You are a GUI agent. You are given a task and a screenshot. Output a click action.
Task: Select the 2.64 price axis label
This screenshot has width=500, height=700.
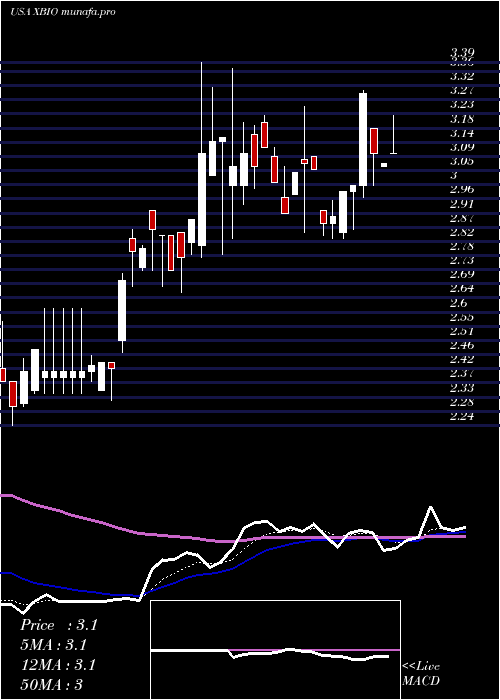pos(462,289)
